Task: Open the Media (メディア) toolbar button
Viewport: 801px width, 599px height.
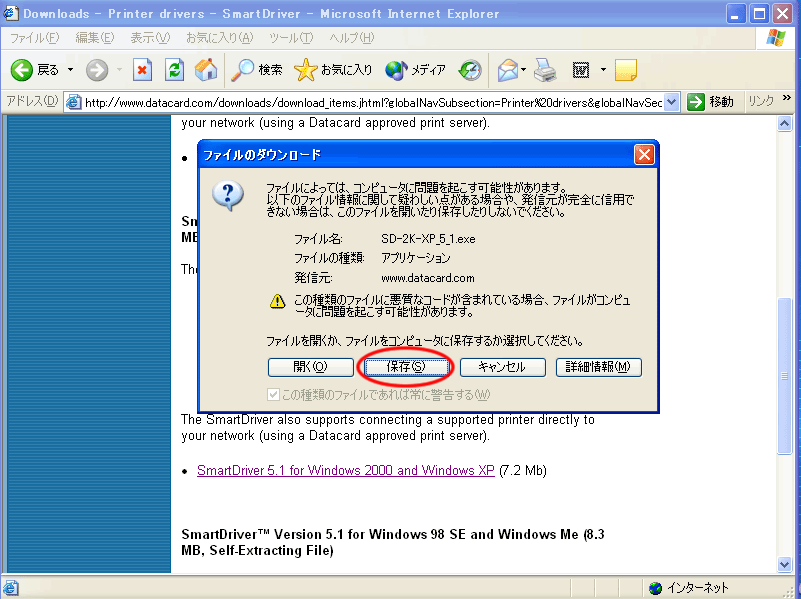Action: pos(415,70)
